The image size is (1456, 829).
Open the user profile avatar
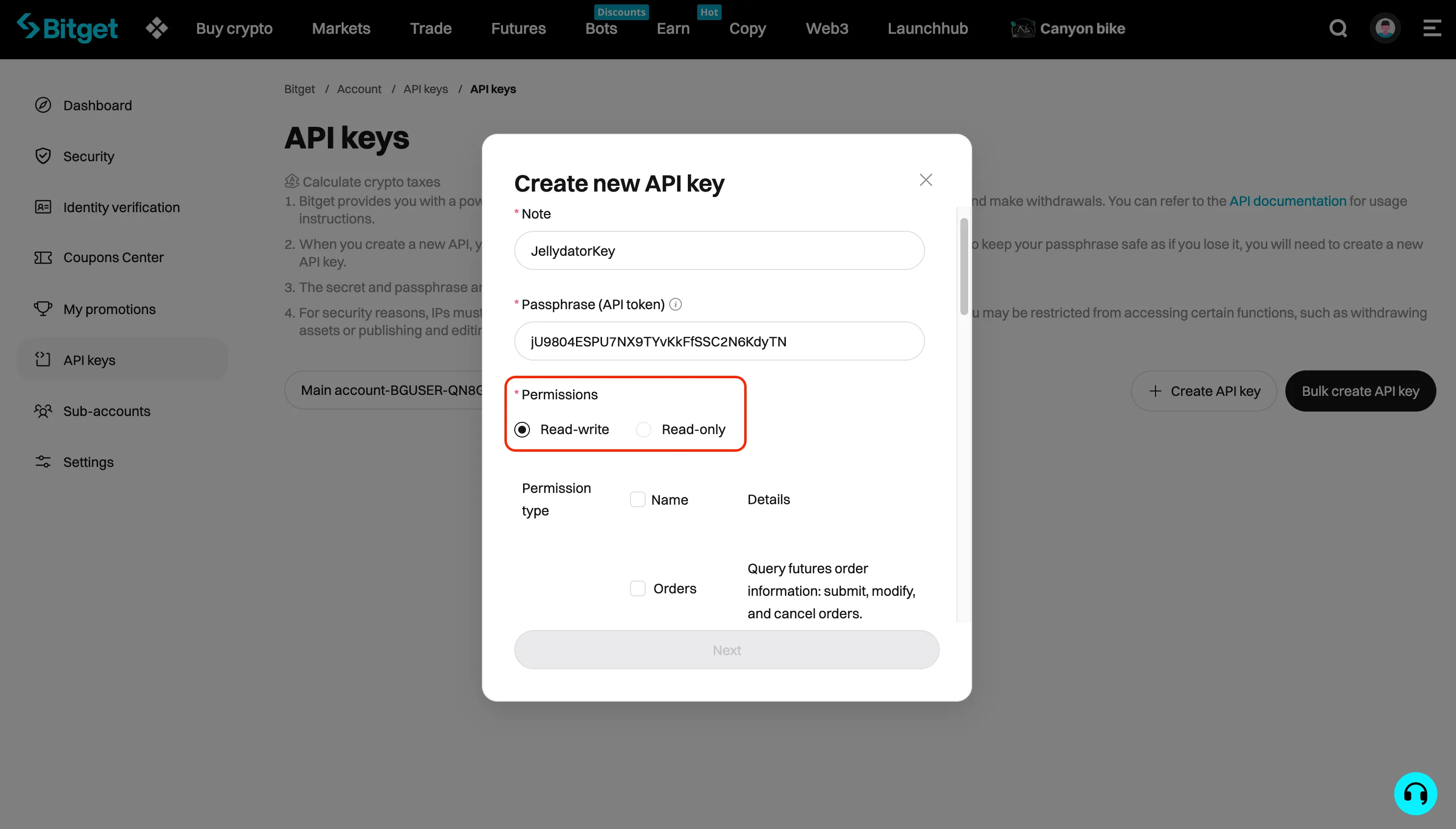pos(1385,28)
